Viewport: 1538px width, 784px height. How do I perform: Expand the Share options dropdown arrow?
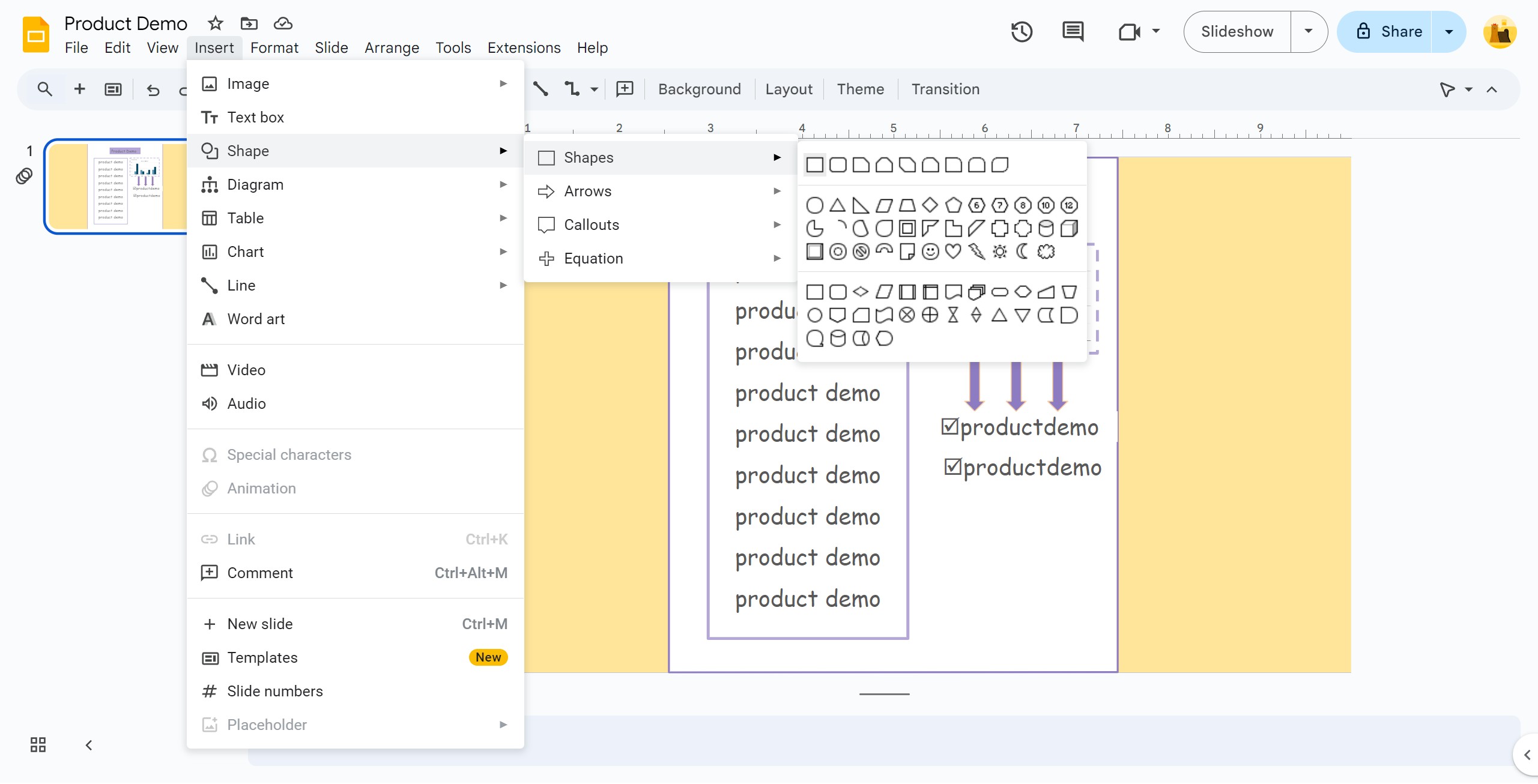click(1449, 32)
